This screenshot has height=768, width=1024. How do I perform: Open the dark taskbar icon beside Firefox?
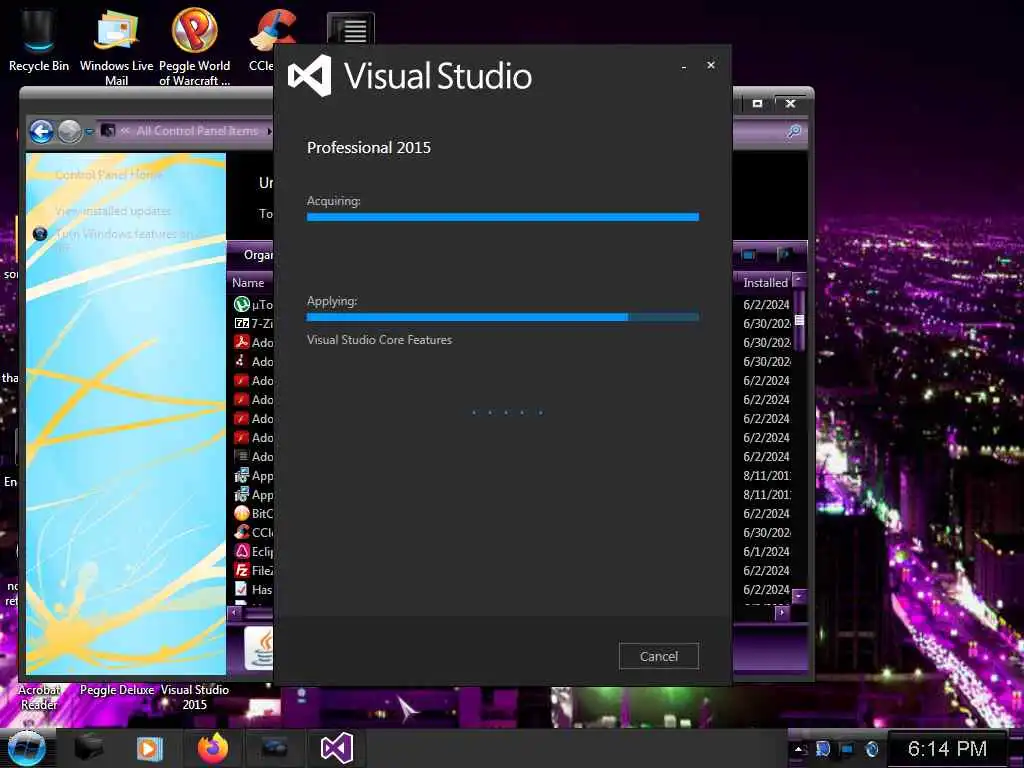[x=274, y=748]
